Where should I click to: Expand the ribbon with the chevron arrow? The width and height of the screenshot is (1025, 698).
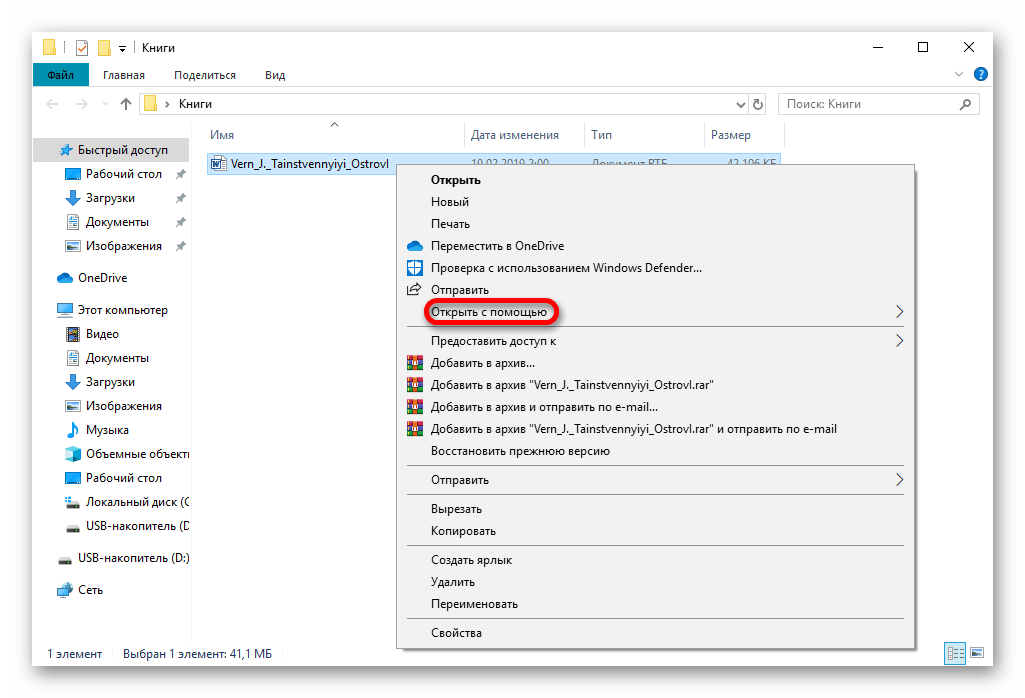pos(962,75)
